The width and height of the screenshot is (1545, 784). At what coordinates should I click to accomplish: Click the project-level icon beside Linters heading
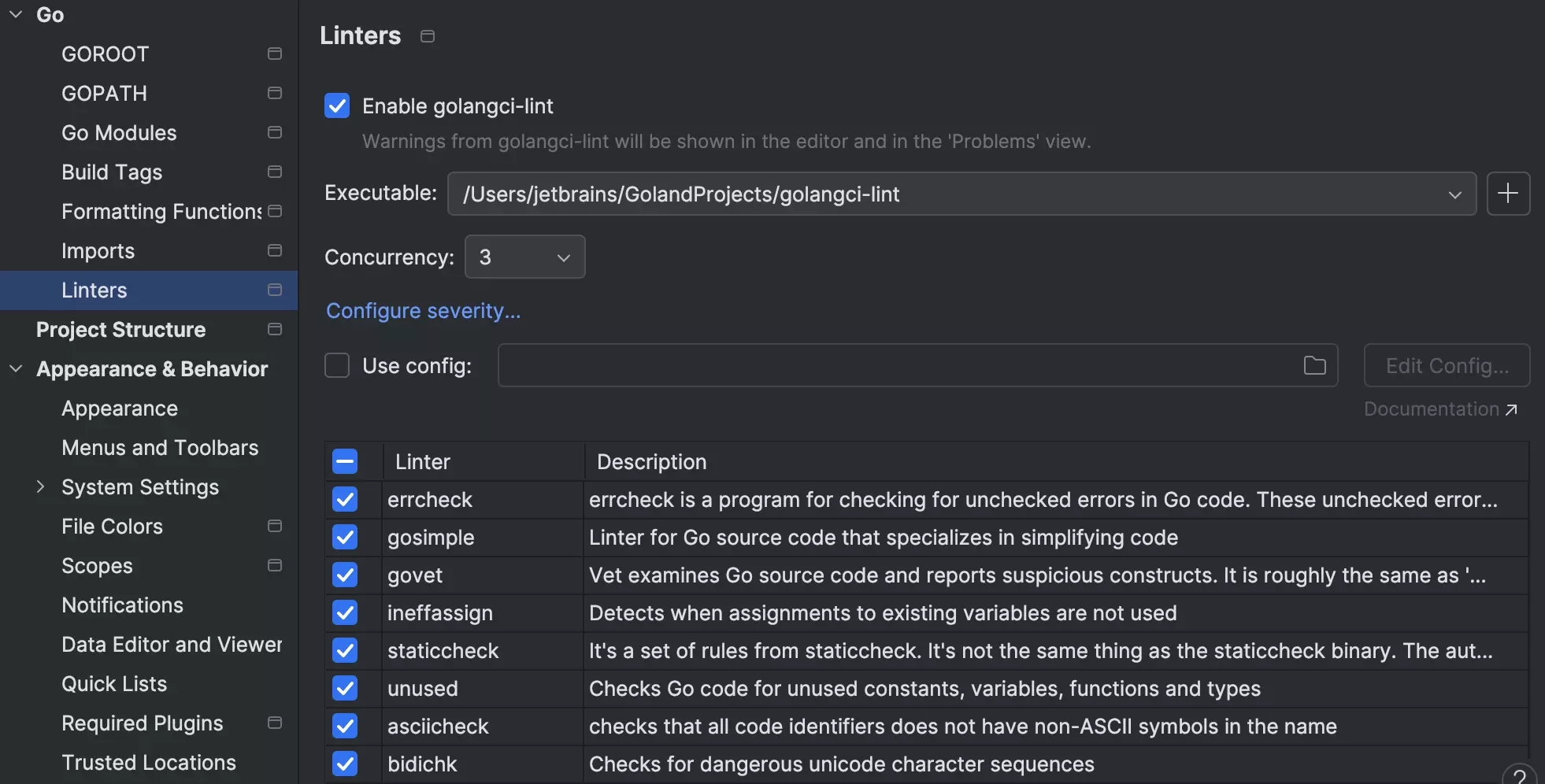(428, 36)
